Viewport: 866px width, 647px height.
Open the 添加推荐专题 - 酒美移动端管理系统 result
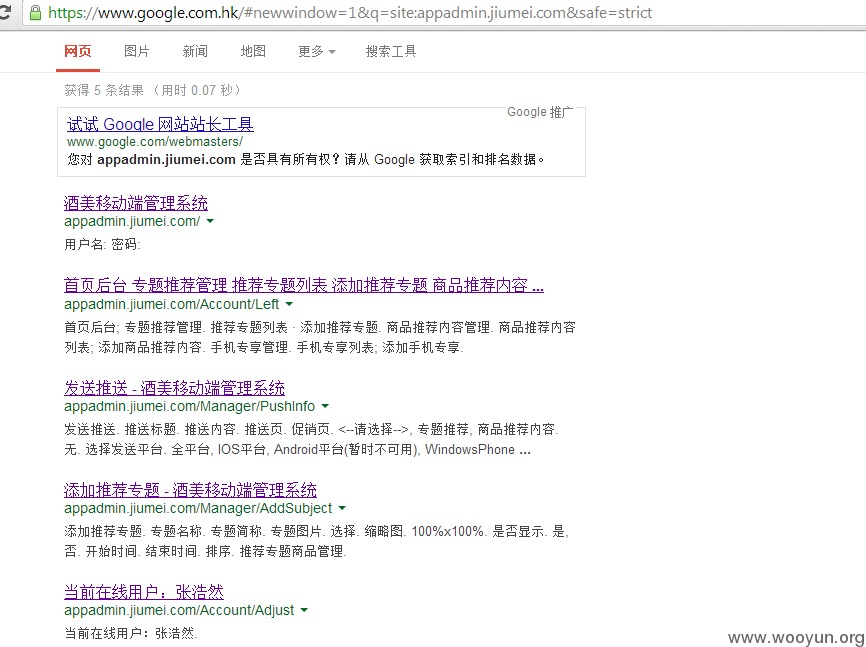coord(191,490)
